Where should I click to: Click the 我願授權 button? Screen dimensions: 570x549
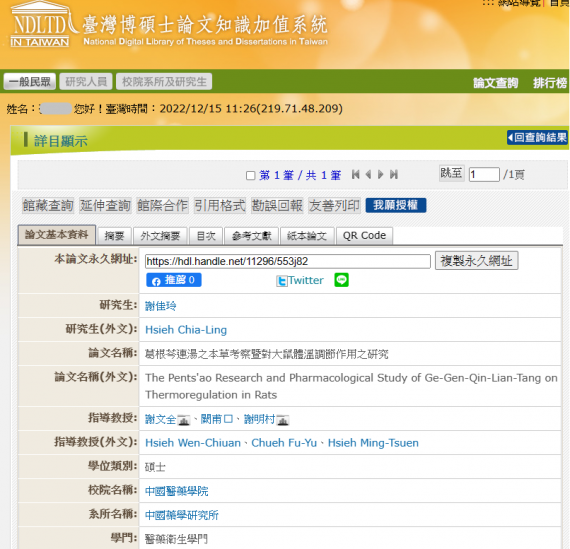point(396,205)
